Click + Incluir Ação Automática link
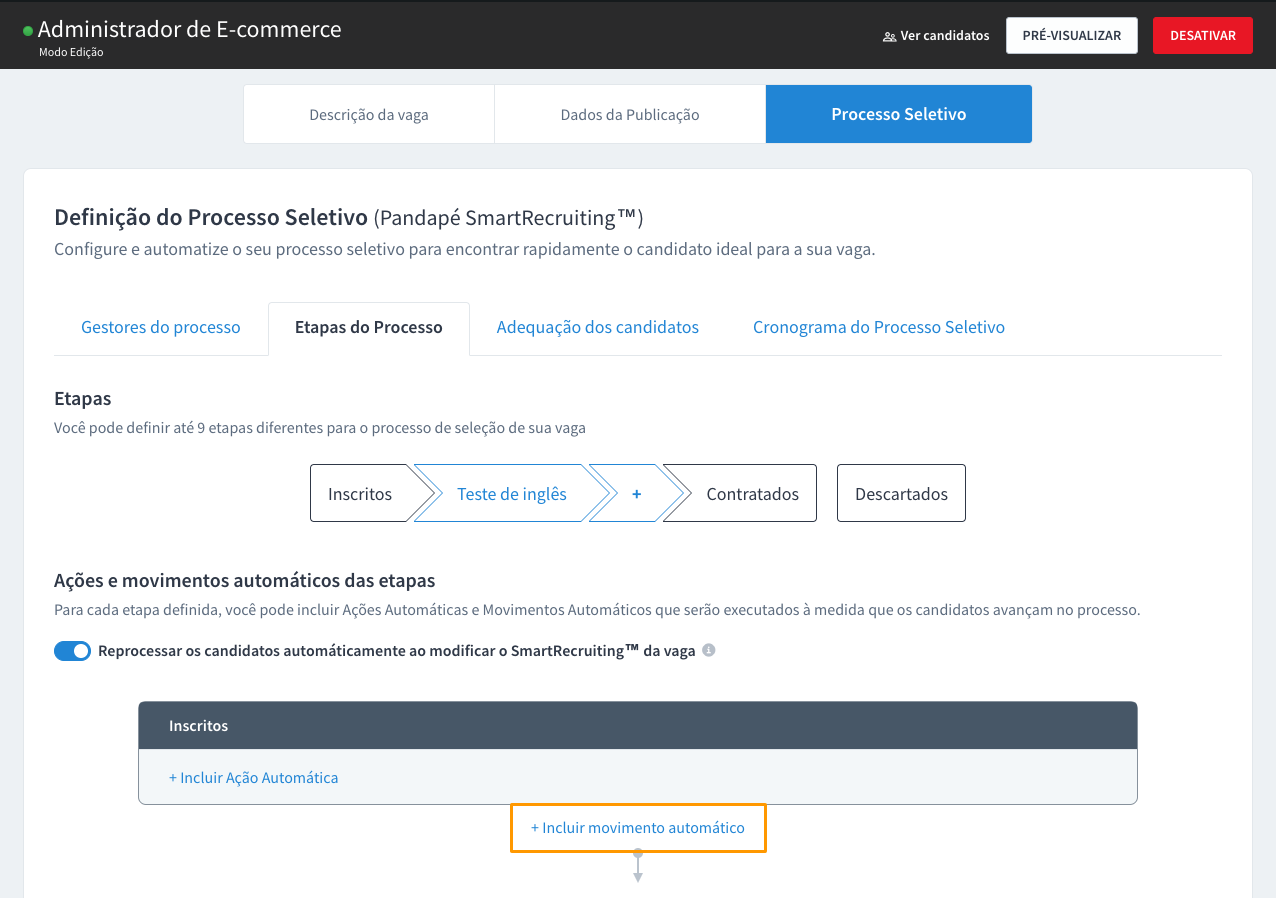This screenshot has height=898, width=1276. tap(254, 777)
